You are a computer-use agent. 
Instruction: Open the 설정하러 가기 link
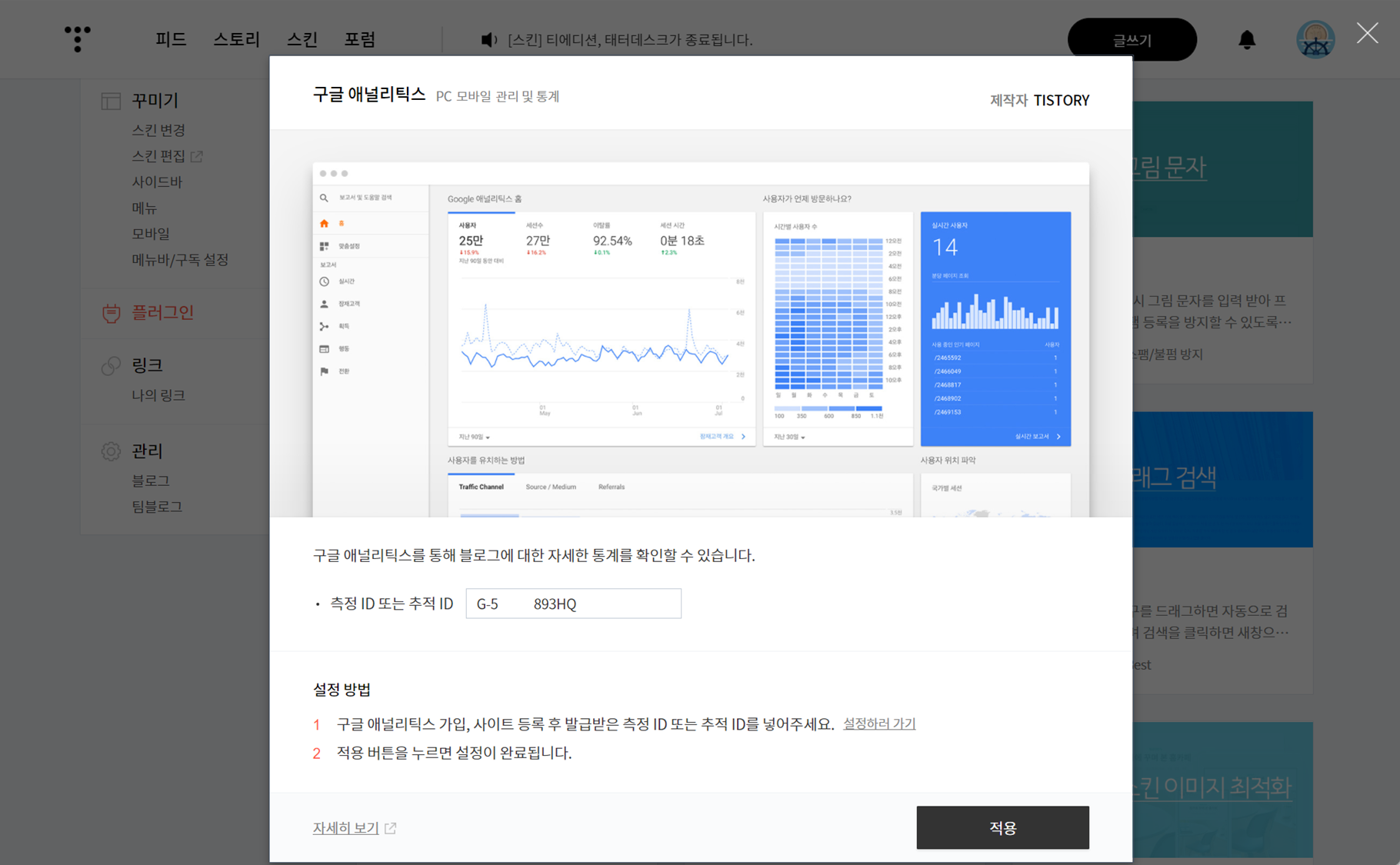coord(879,724)
